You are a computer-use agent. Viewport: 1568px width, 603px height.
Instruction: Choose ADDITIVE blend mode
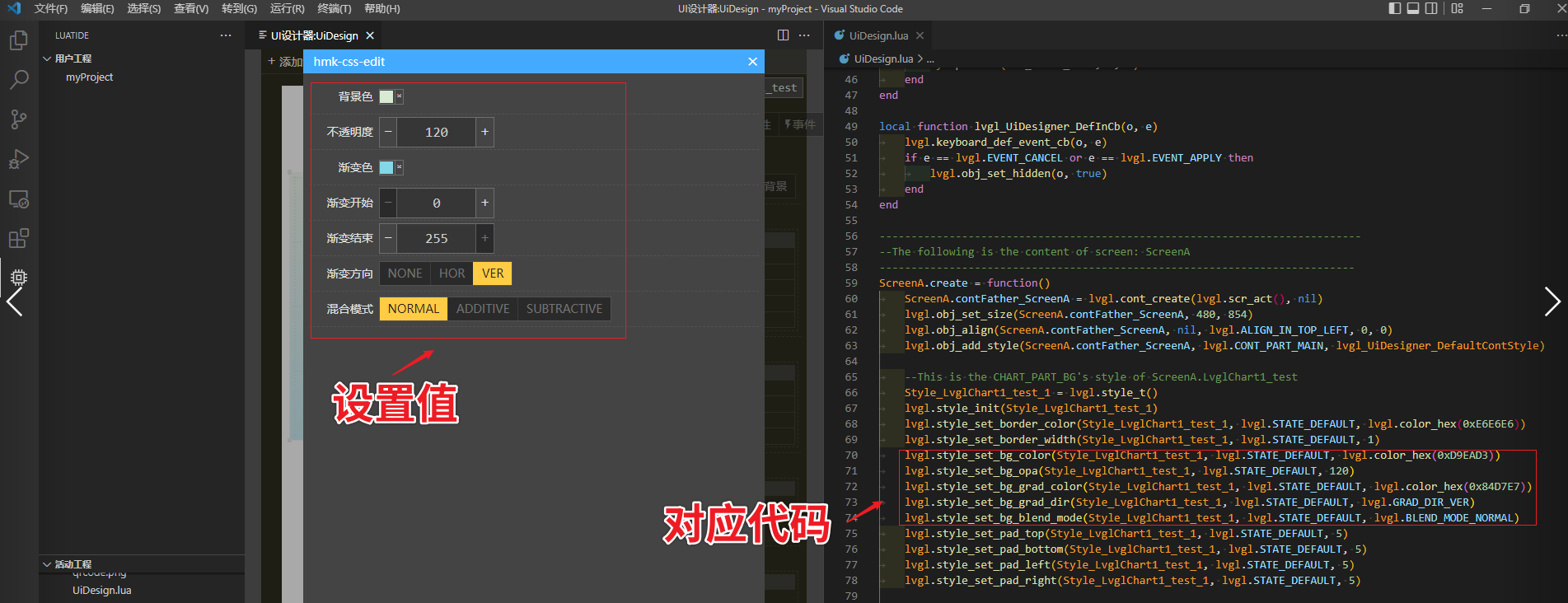[x=483, y=309]
